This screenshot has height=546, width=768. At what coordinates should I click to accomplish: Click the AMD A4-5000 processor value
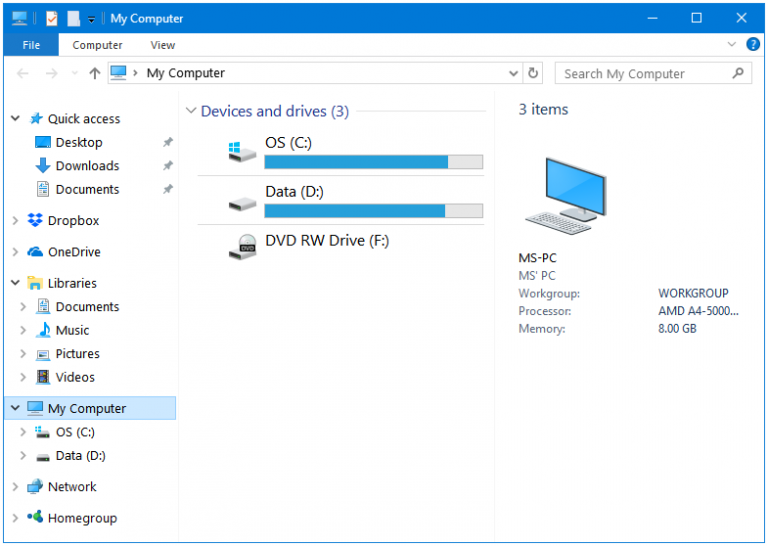tap(698, 311)
